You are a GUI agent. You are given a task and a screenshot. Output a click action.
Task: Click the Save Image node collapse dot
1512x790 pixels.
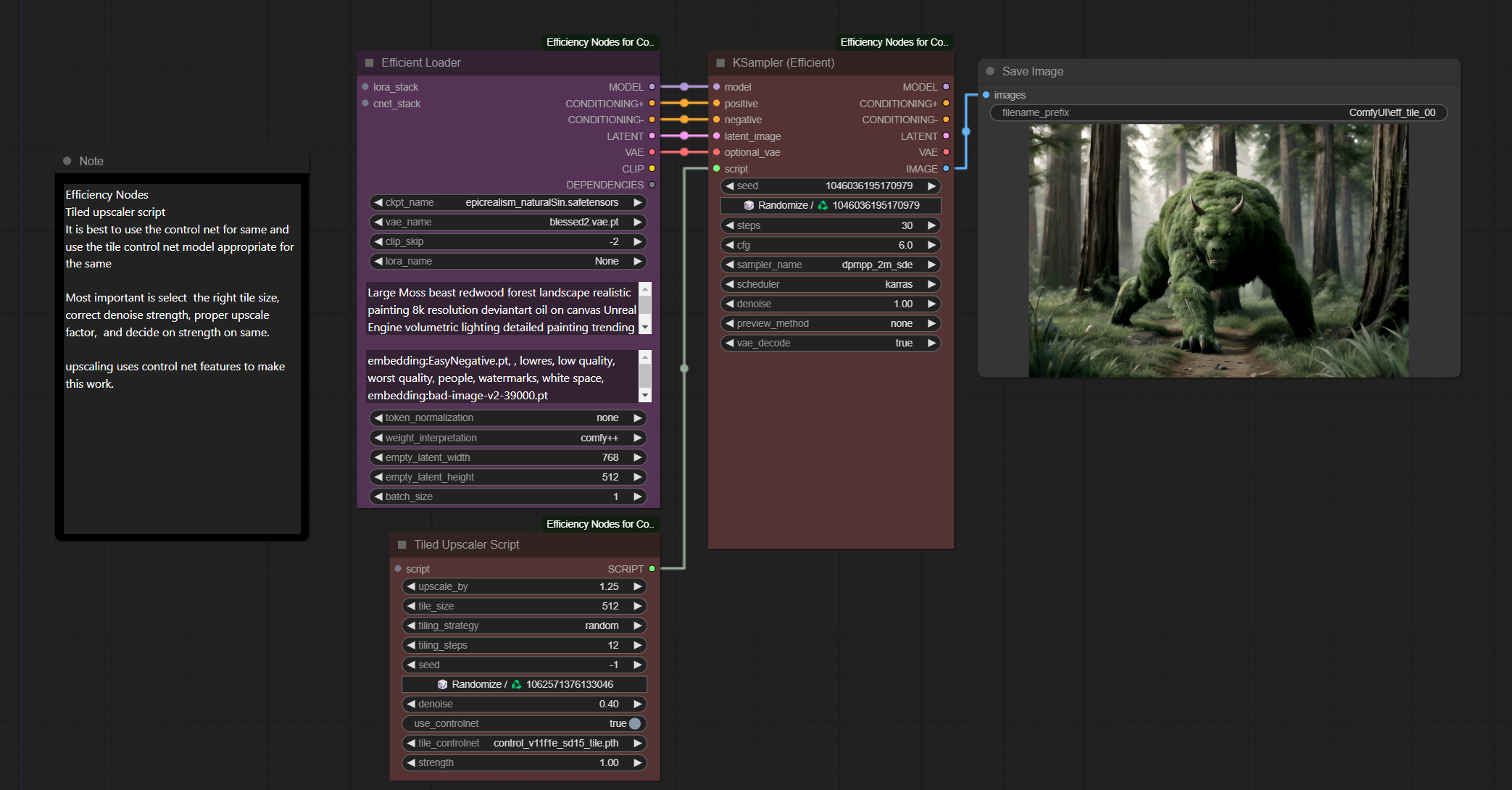990,71
